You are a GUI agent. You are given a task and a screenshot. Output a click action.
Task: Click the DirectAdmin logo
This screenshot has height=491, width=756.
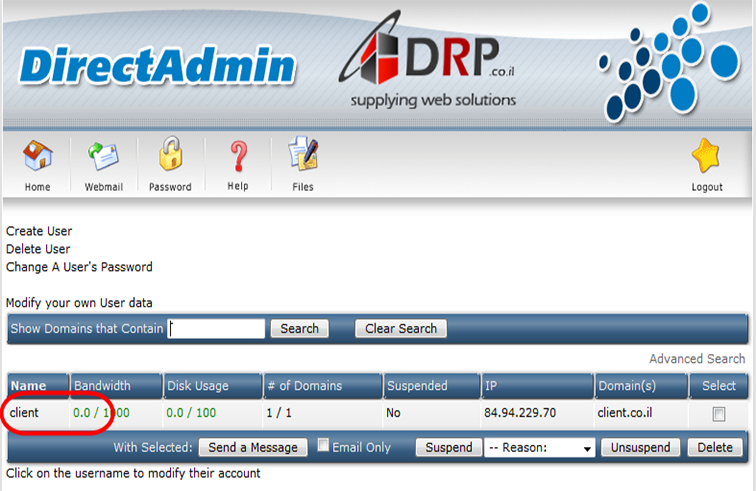click(x=157, y=66)
